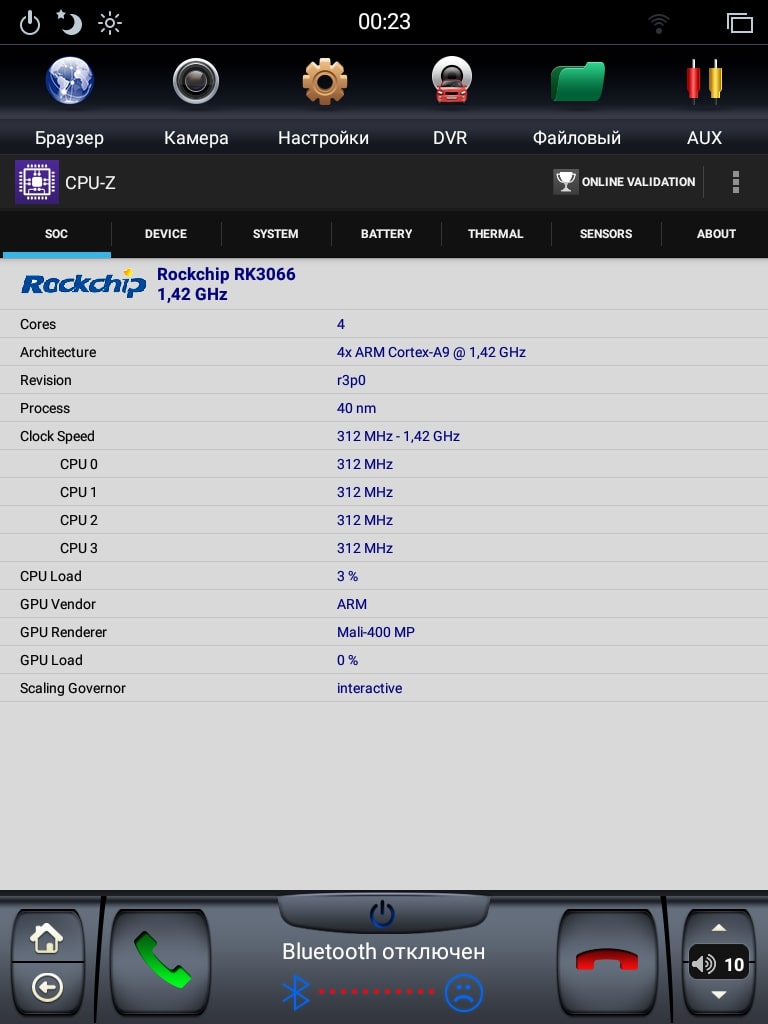This screenshot has width=768, height=1024.
Task: Click GPU Load value '0 %'
Action: tap(347, 660)
